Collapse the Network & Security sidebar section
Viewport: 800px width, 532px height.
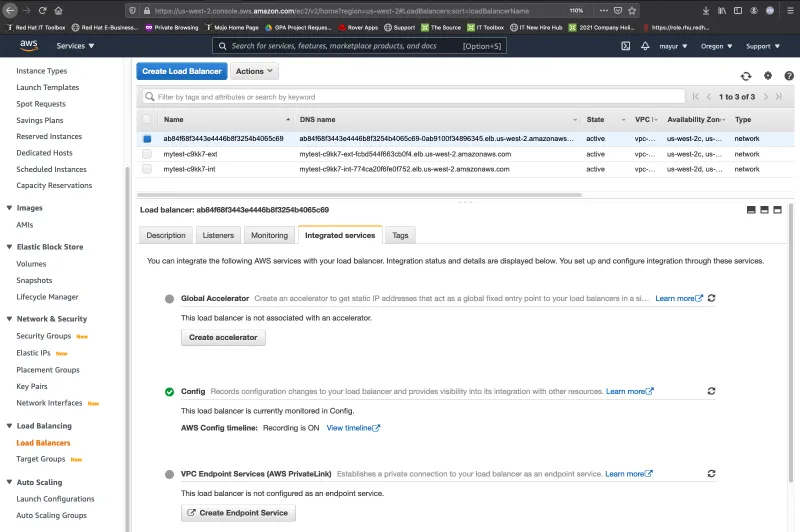(x=9, y=319)
